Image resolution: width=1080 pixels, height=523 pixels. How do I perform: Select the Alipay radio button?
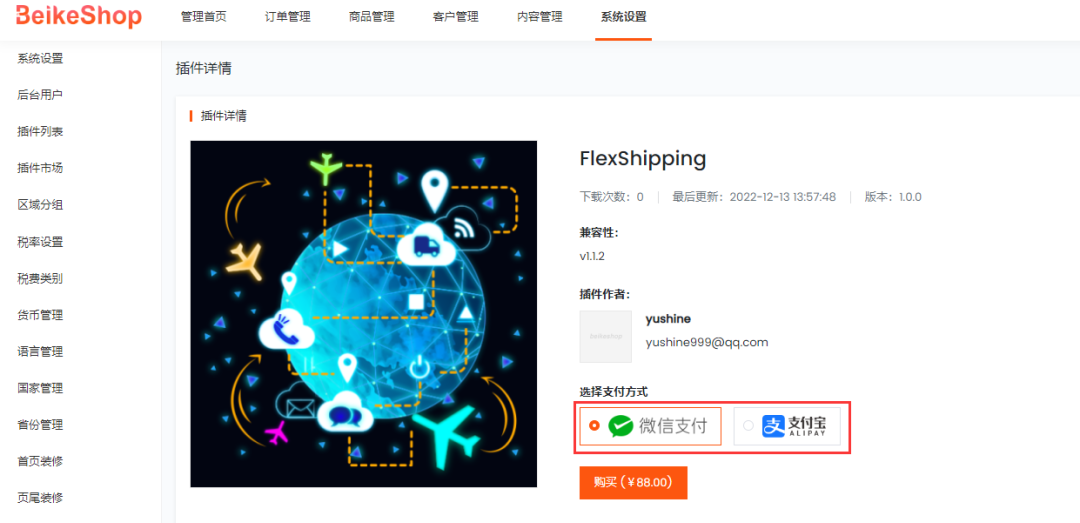click(748, 426)
